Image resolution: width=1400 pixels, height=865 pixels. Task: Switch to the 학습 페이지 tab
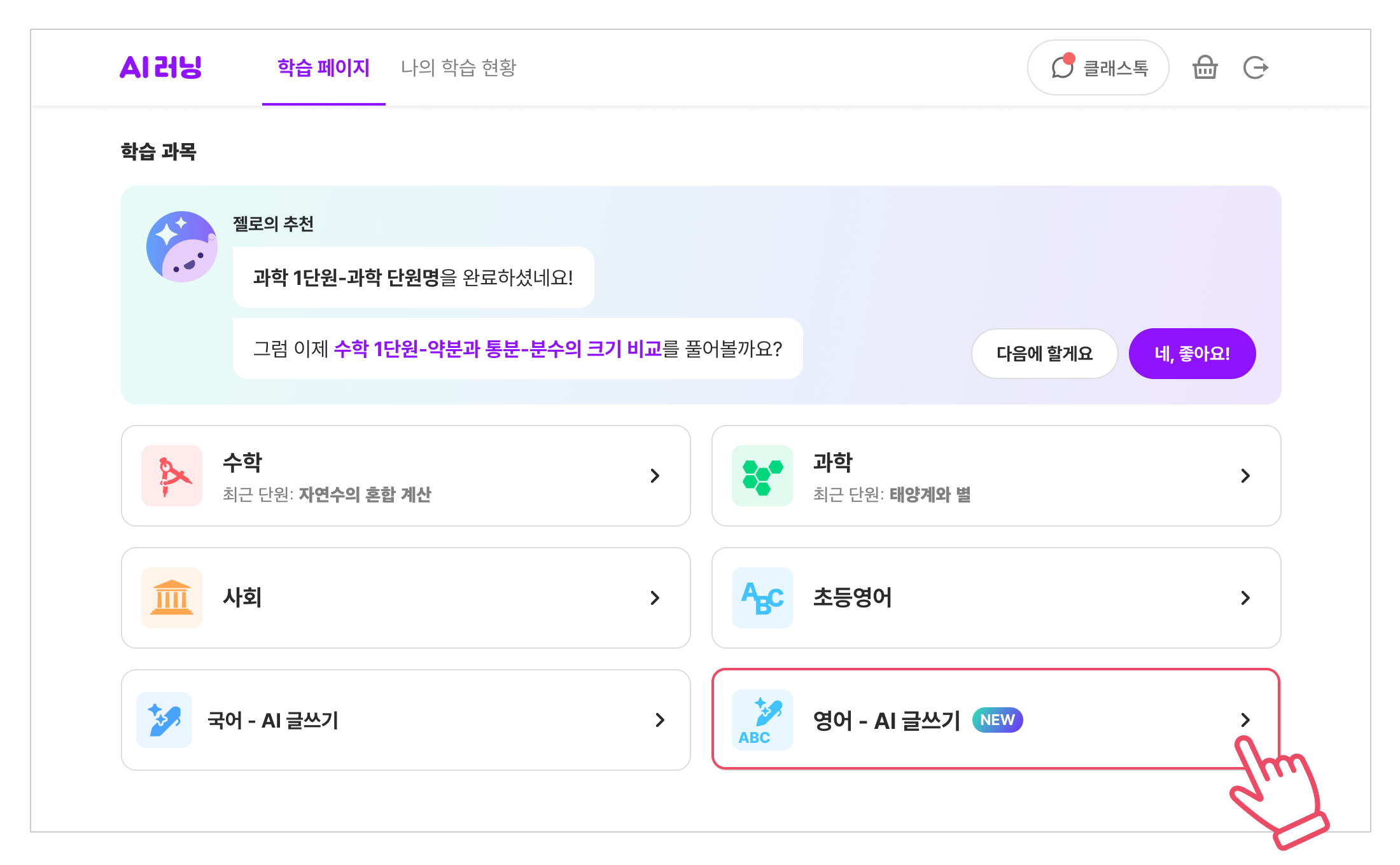pyautogui.click(x=323, y=67)
